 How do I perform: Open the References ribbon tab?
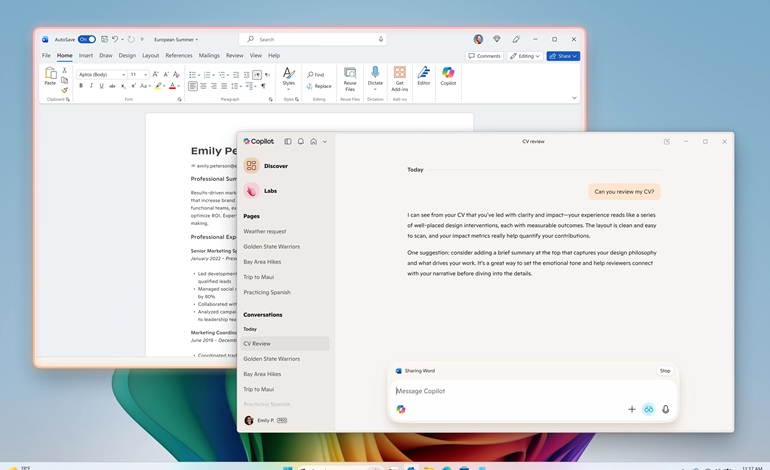tap(179, 56)
